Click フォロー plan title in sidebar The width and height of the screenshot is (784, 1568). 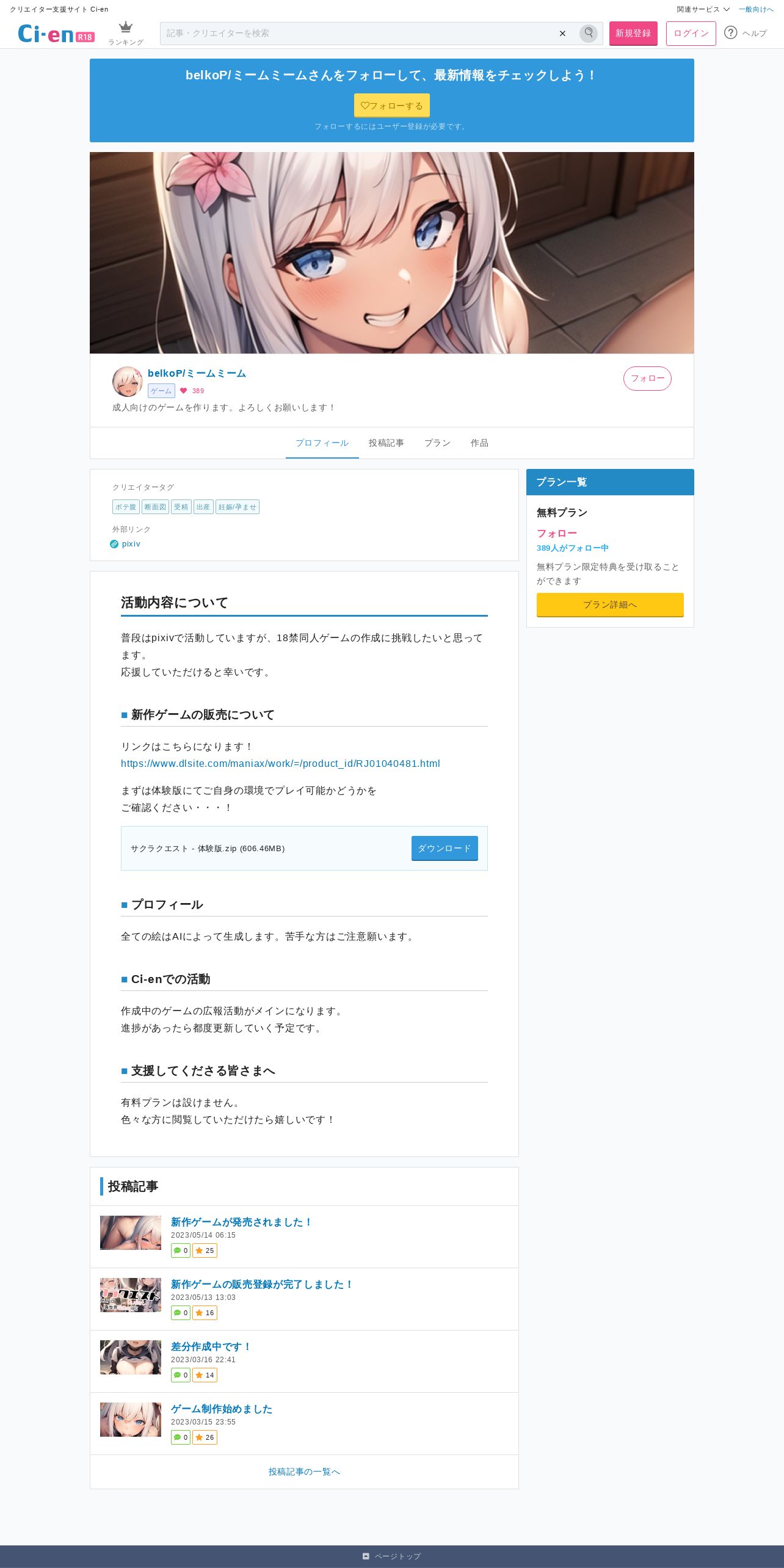click(x=557, y=533)
